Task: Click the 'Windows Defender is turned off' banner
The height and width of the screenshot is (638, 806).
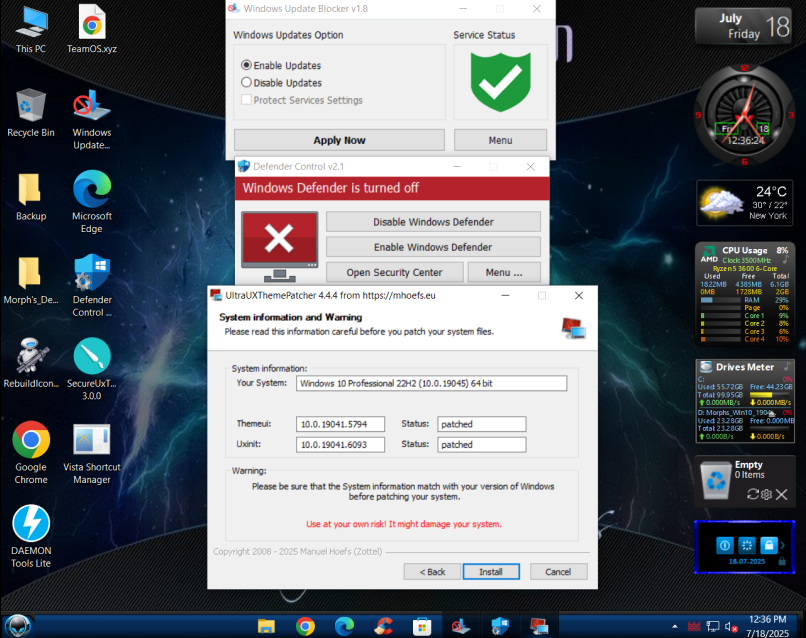Action: [392, 188]
